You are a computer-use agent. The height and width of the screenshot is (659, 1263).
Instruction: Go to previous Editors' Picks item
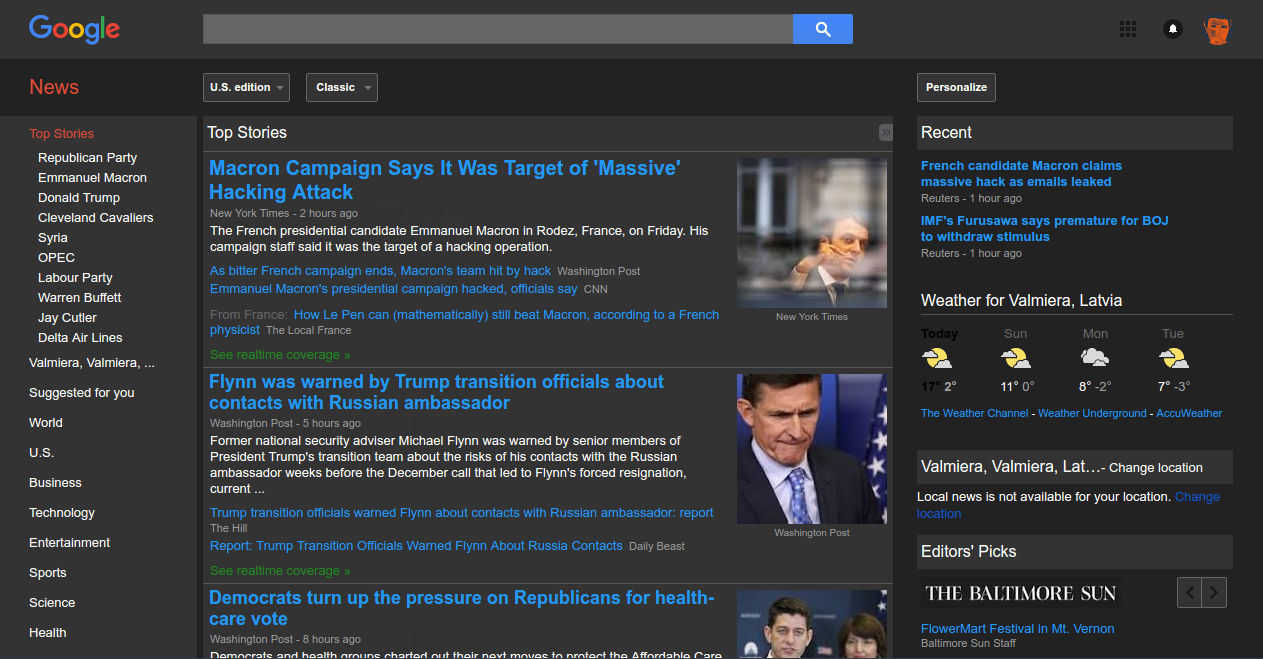click(1189, 592)
